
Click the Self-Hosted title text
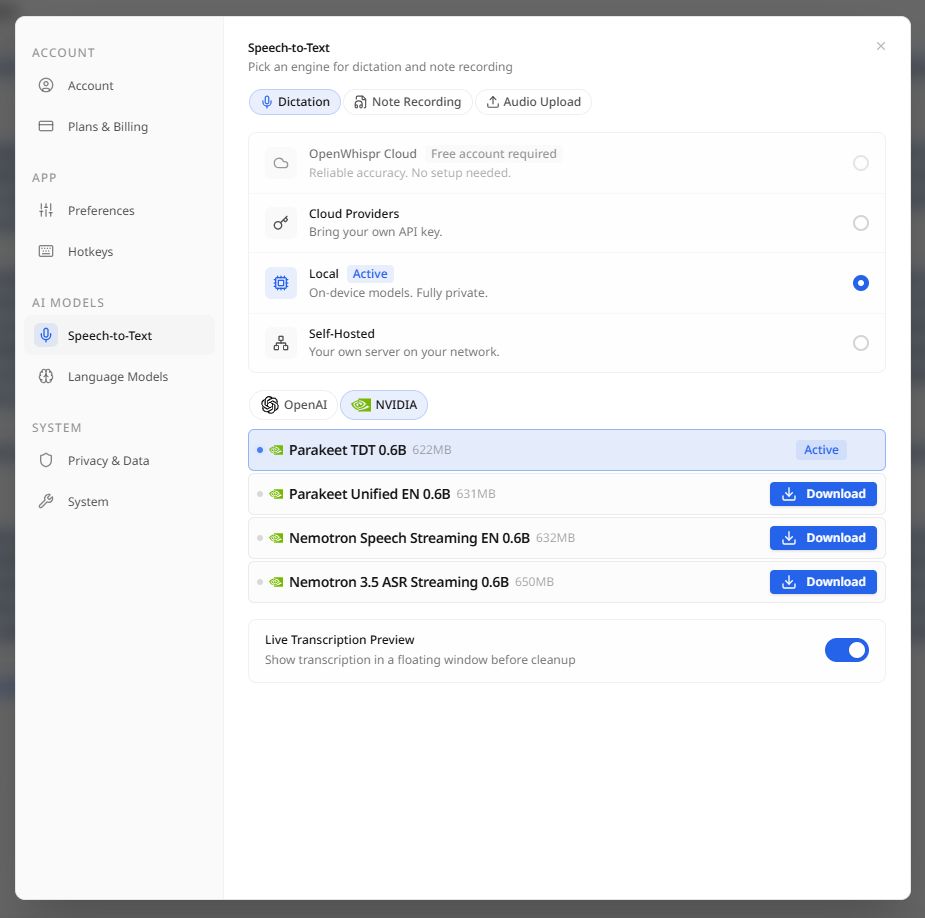click(342, 334)
